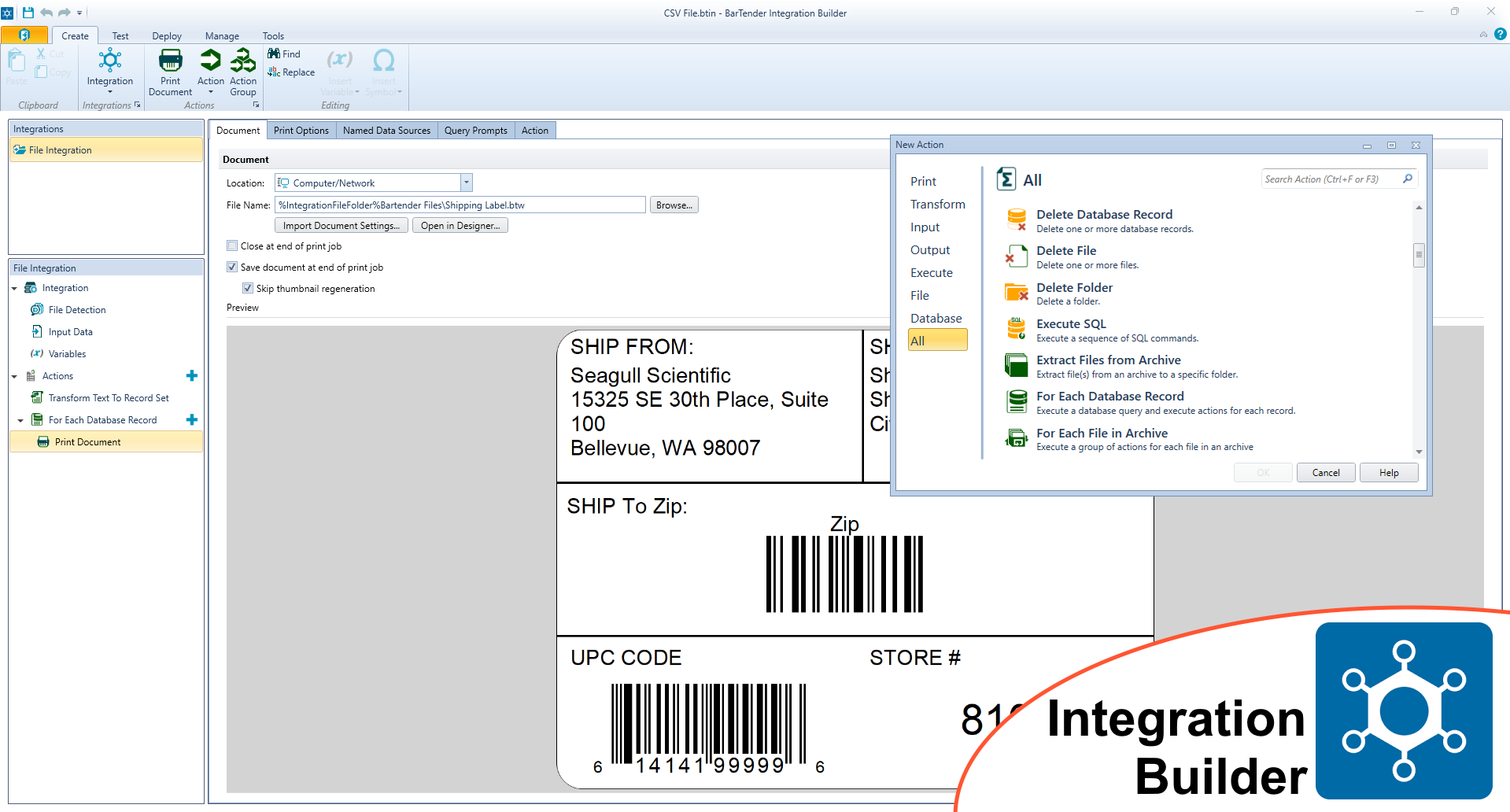Click the Action ribbon icon
Screen dimensions: 1510x812
coord(210,61)
